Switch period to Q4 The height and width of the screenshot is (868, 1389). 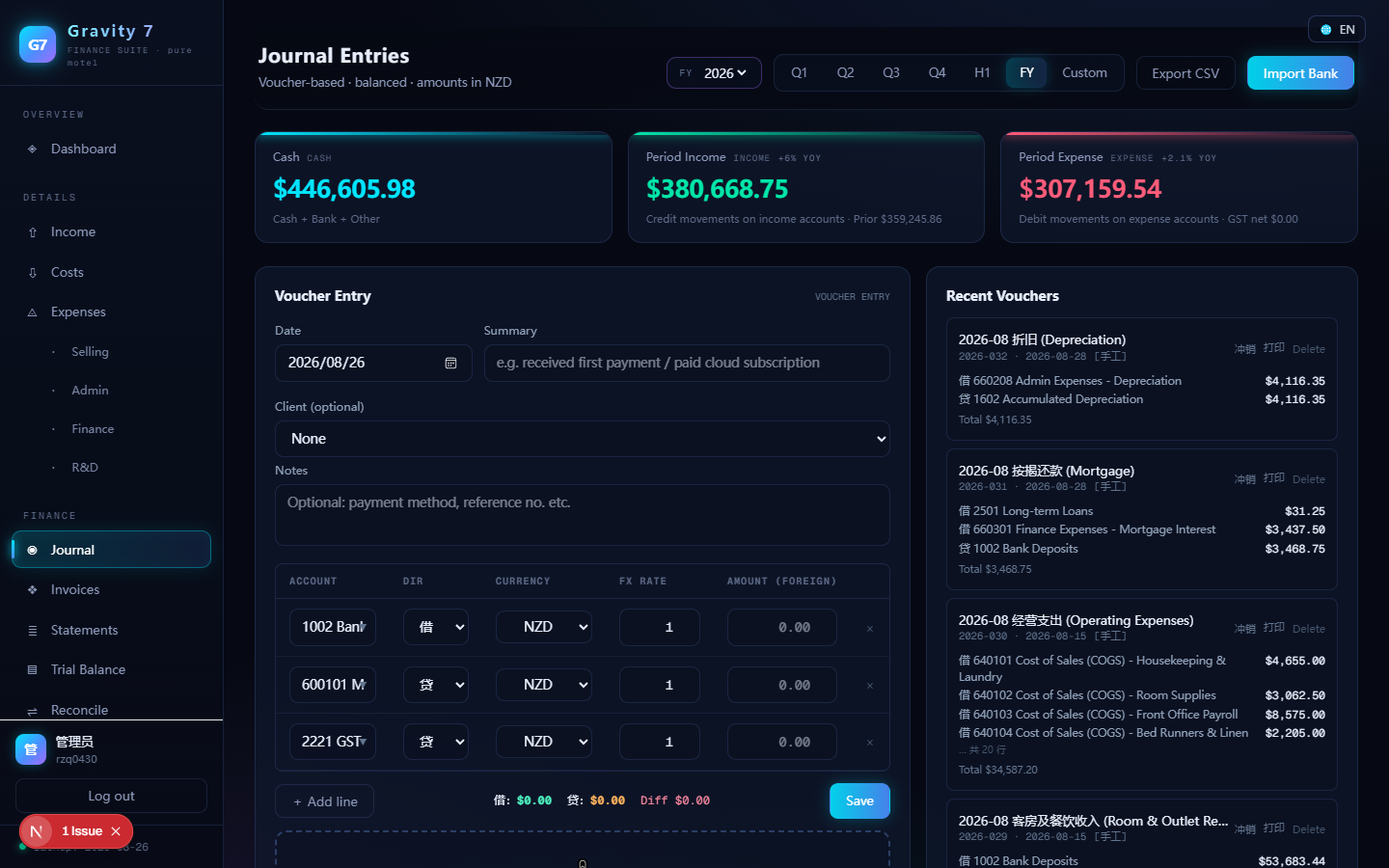click(937, 73)
